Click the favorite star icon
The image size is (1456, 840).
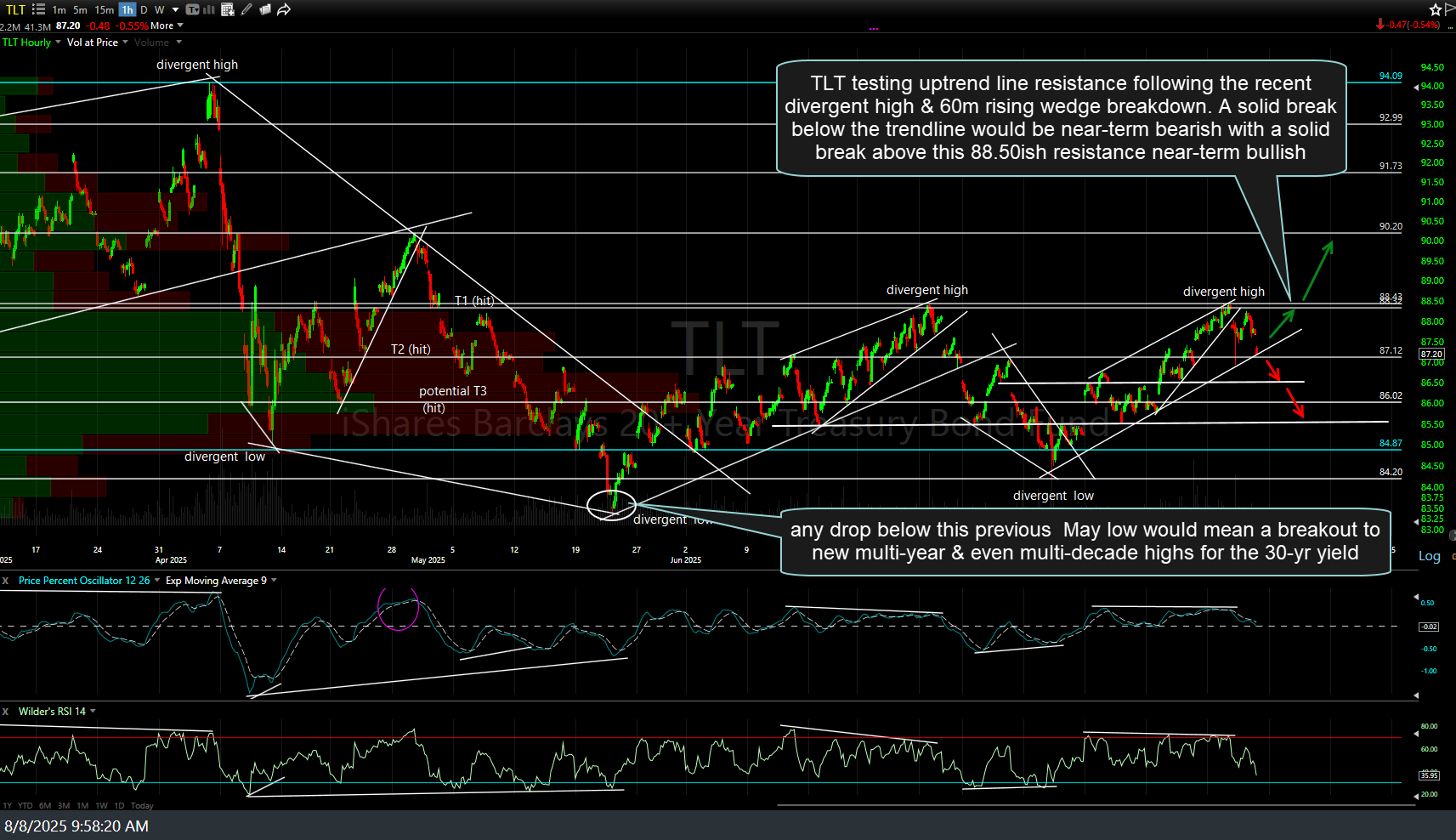(1436, 9)
